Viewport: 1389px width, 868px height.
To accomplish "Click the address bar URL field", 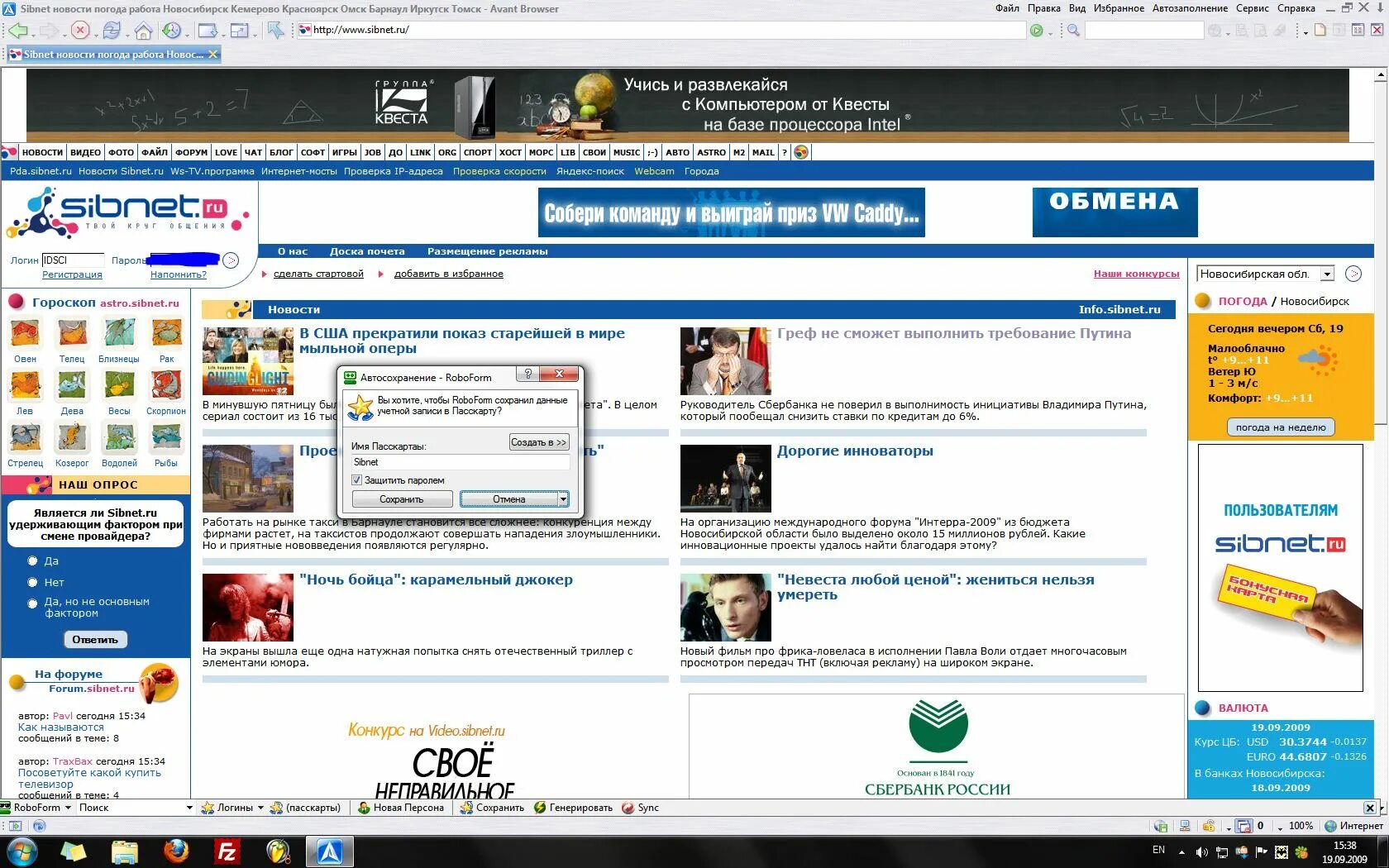I will click(661, 30).
